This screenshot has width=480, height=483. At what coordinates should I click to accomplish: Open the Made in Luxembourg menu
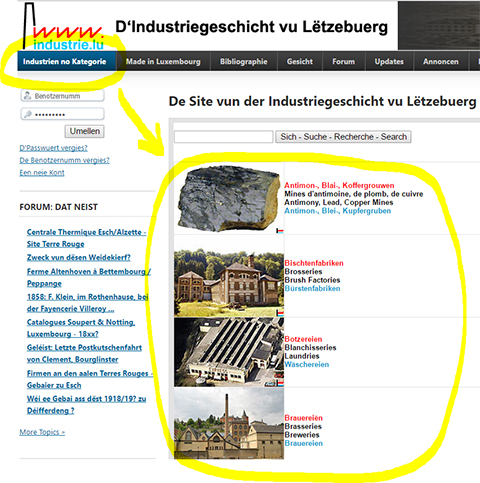click(x=163, y=62)
